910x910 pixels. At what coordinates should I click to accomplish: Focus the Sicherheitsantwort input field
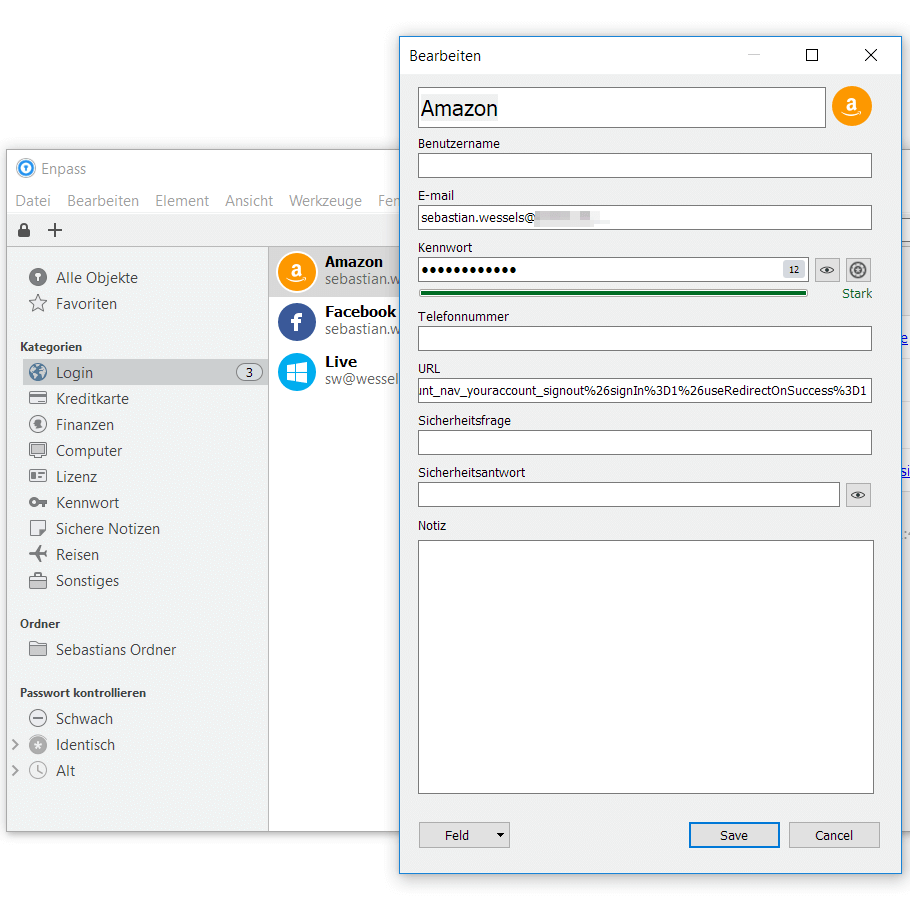click(x=629, y=495)
